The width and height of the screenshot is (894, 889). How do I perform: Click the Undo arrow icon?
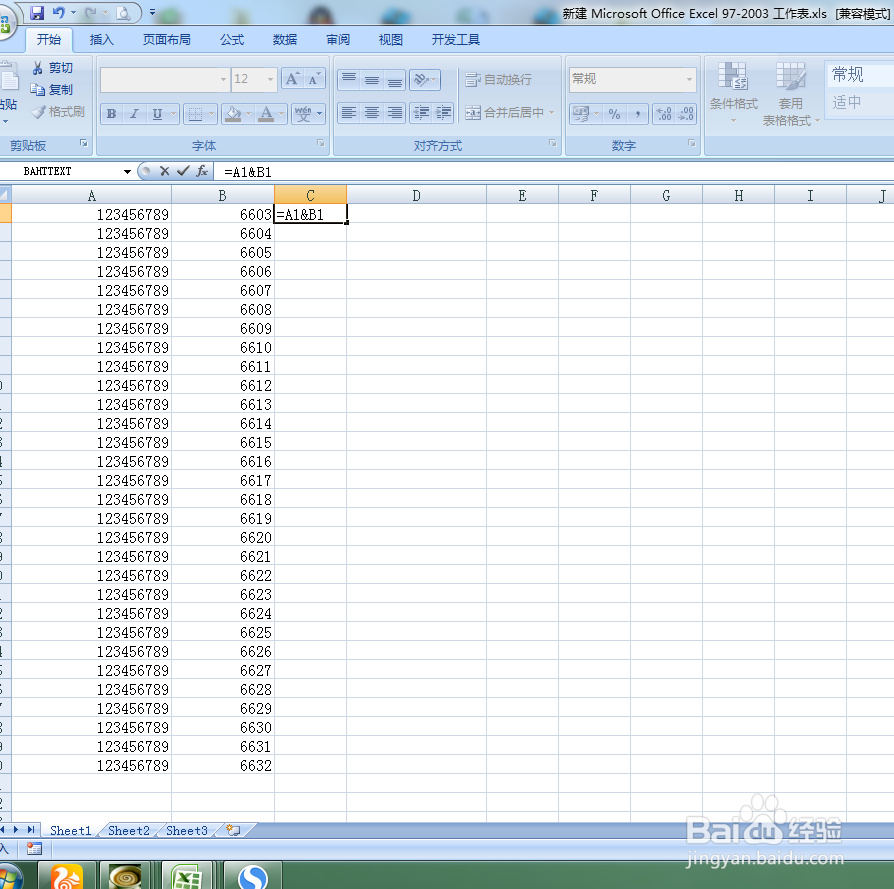coord(59,12)
